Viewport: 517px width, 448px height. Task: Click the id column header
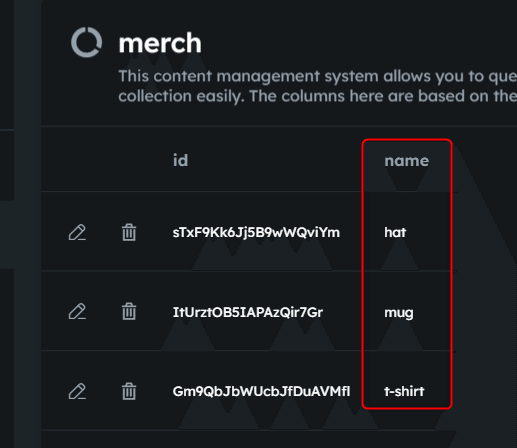pyautogui.click(x=180, y=160)
